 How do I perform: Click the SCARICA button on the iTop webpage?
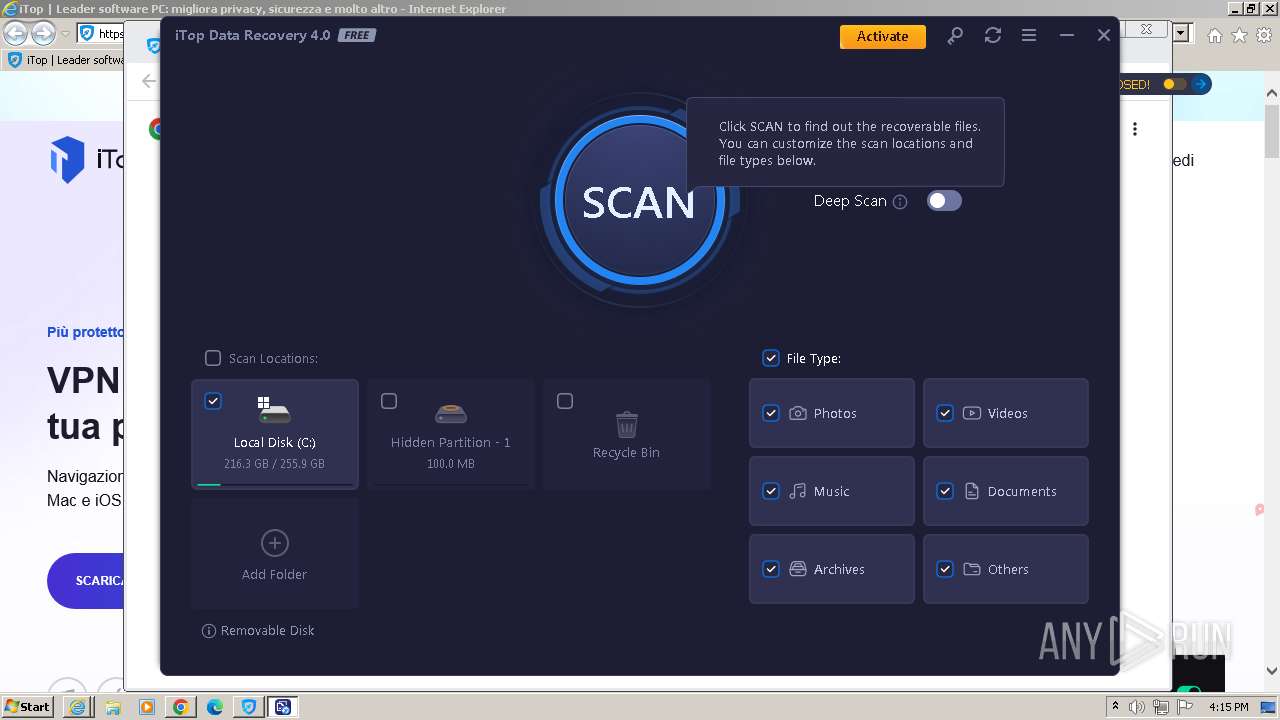[86, 581]
